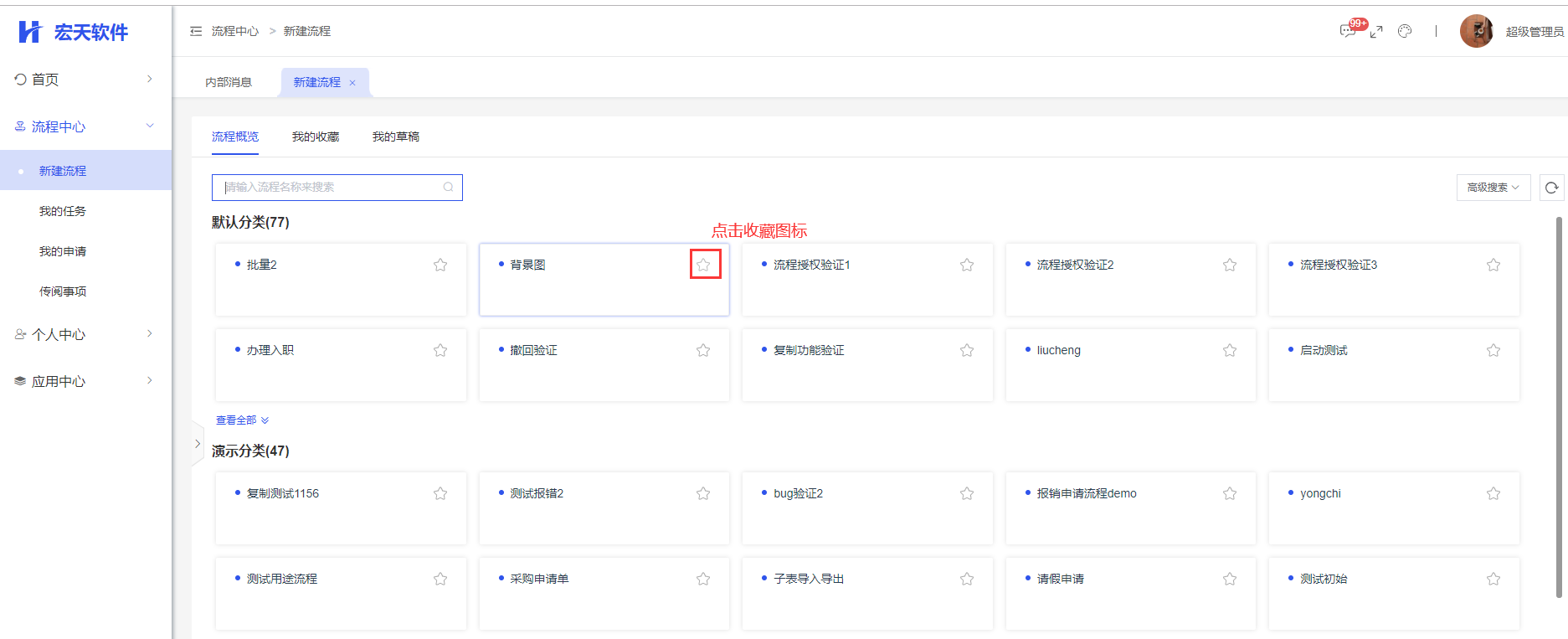Click the 宏天软件 logo
1568x639 pixels.
tap(74, 32)
